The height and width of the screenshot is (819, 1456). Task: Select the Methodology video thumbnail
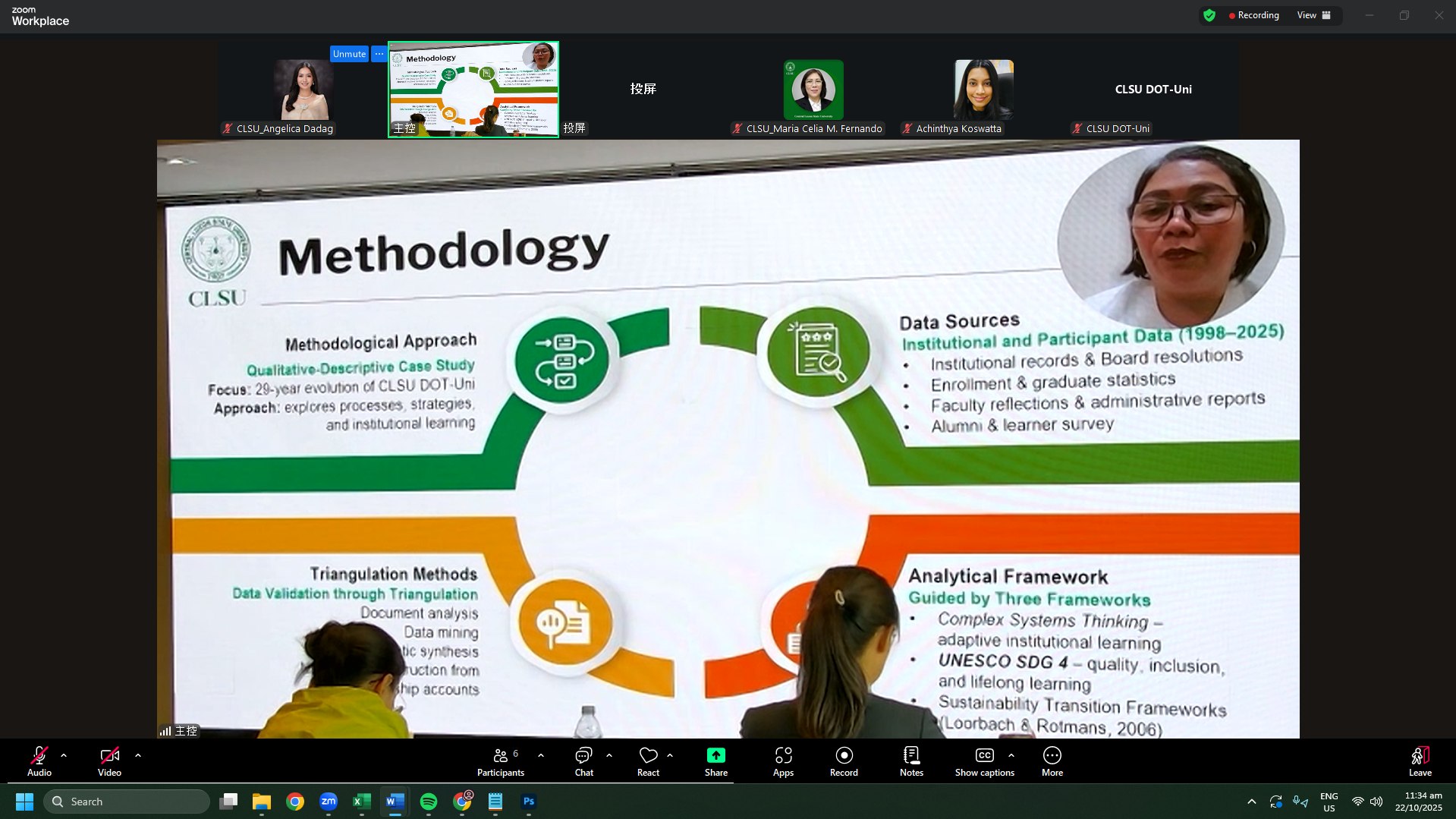click(x=473, y=90)
